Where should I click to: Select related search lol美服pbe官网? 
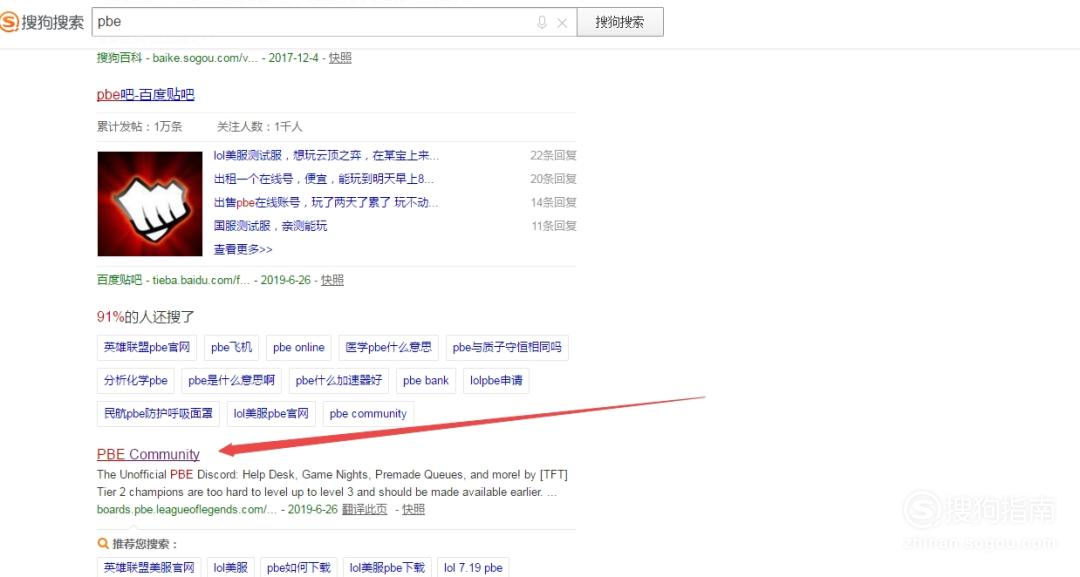click(x=271, y=413)
